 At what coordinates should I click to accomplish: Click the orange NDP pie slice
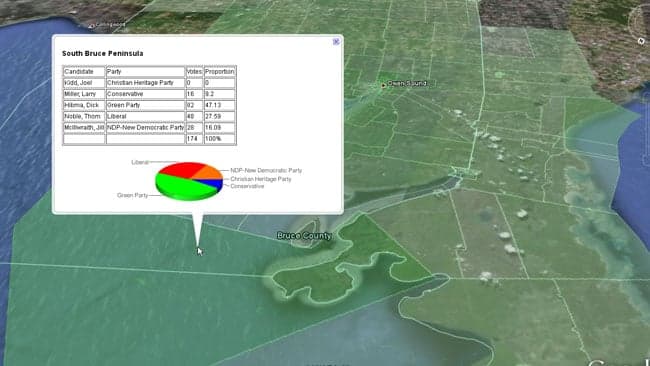(x=211, y=173)
